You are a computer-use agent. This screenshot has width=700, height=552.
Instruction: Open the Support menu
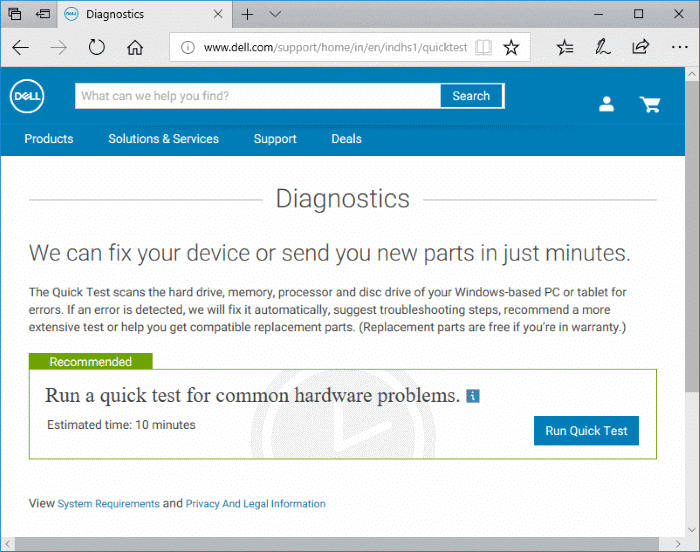[275, 139]
